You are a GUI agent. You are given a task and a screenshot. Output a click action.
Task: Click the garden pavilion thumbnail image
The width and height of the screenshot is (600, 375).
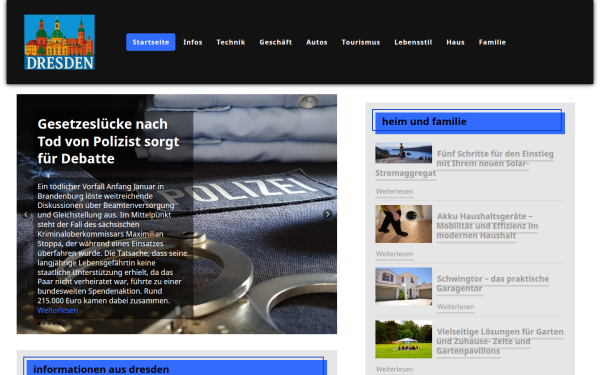(x=404, y=339)
